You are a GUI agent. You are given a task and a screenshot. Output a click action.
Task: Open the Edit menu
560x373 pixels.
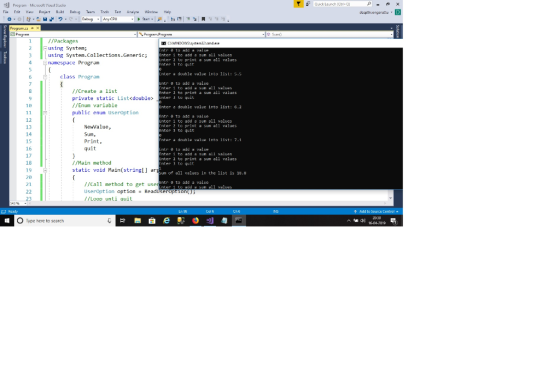coord(17,12)
